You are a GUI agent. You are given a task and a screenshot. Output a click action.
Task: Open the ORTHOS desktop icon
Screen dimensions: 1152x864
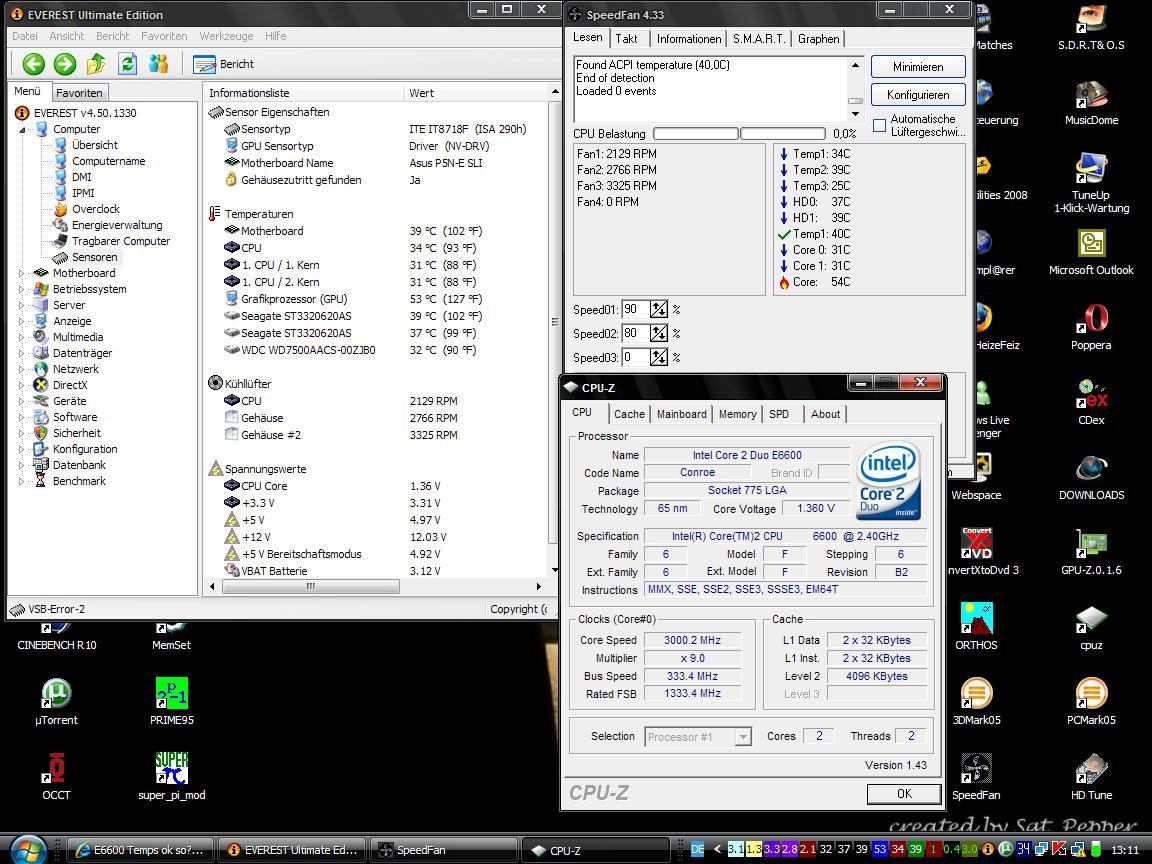[x=976, y=626]
